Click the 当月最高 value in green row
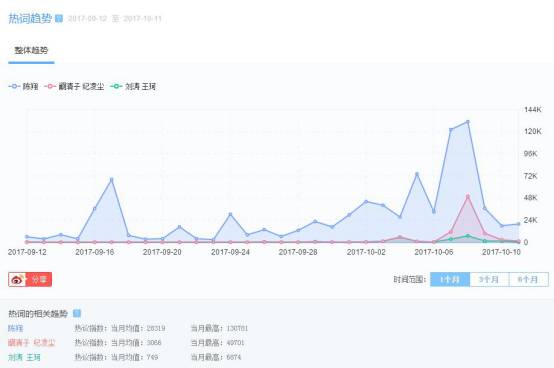This screenshot has width=554, height=368. point(234,357)
